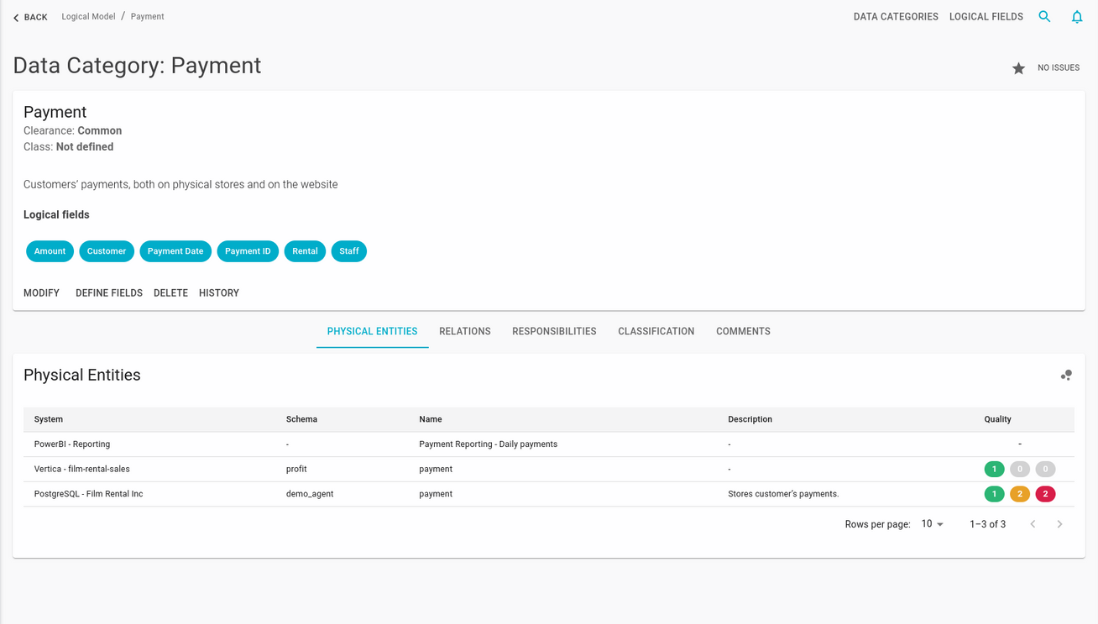Image resolution: width=1098 pixels, height=624 pixels.
Task: Click the DELETE action
Action: [x=170, y=293]
